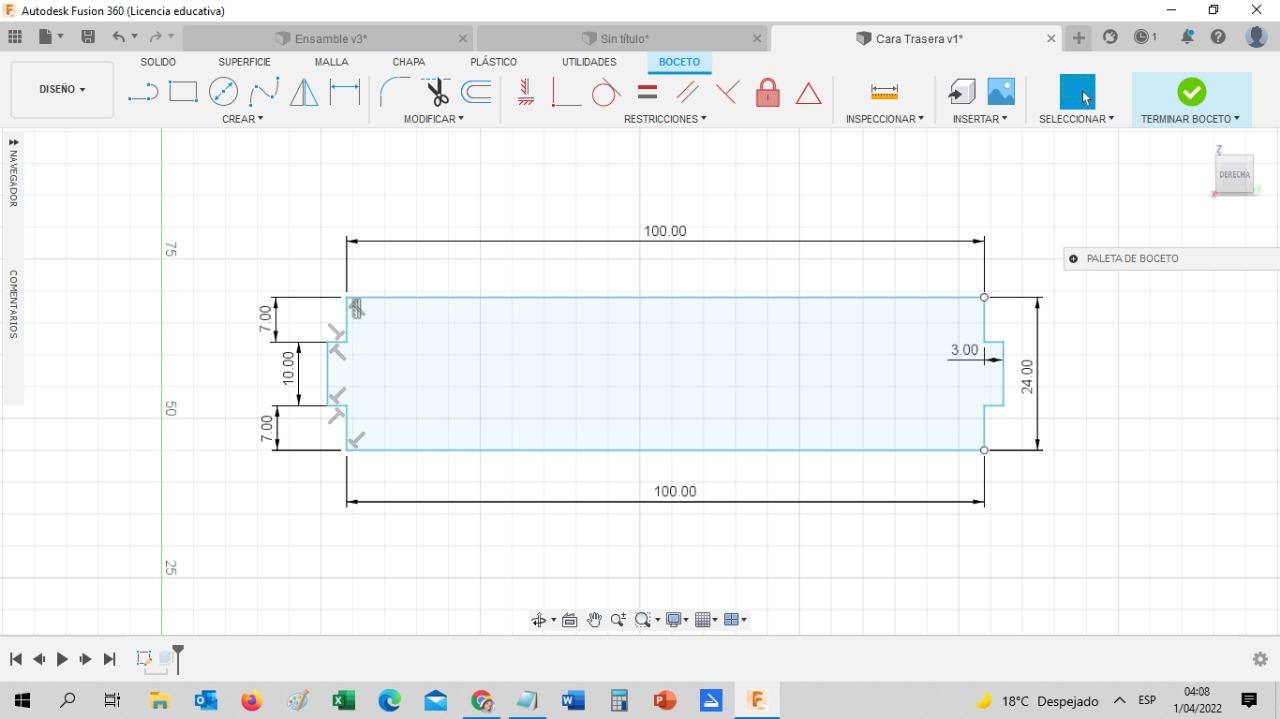Viewport: 1280px width, 719px height.
Task: Select the Line sketch tool
Action: point(143,93)
